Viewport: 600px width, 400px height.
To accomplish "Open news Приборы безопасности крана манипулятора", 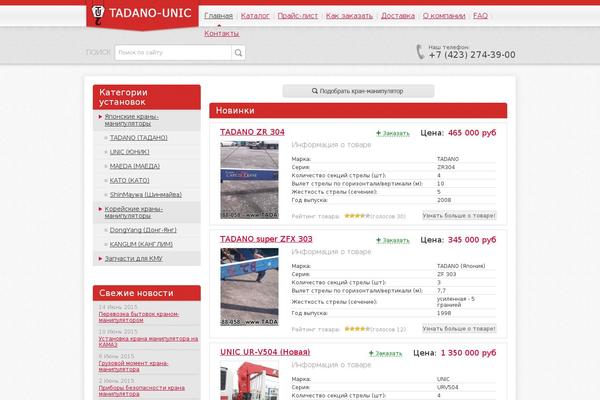I will pos(142,391).
